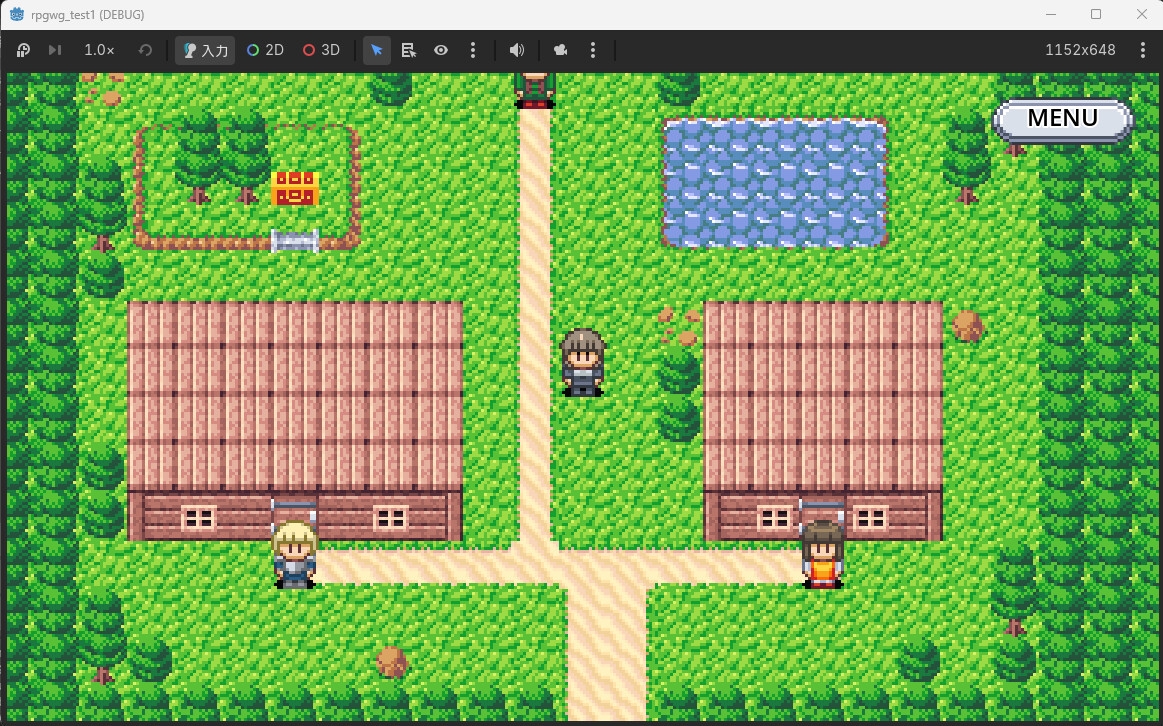1163x726 pixels.
Task: Click the MENU button in game
Action: click(1063, 119)
